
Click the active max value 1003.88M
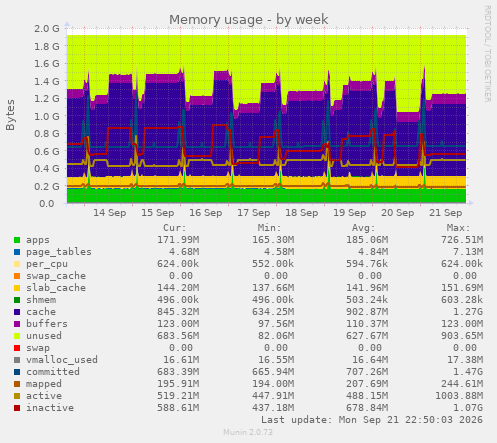[459, 396]
